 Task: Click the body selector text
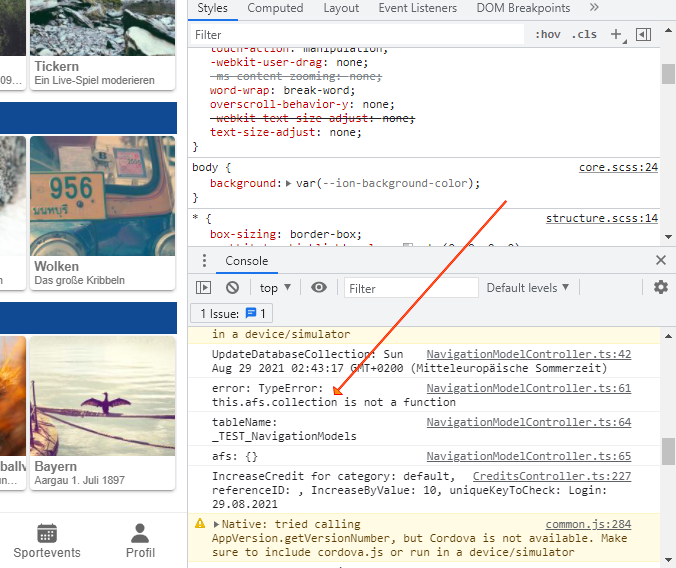click(205, 167)
